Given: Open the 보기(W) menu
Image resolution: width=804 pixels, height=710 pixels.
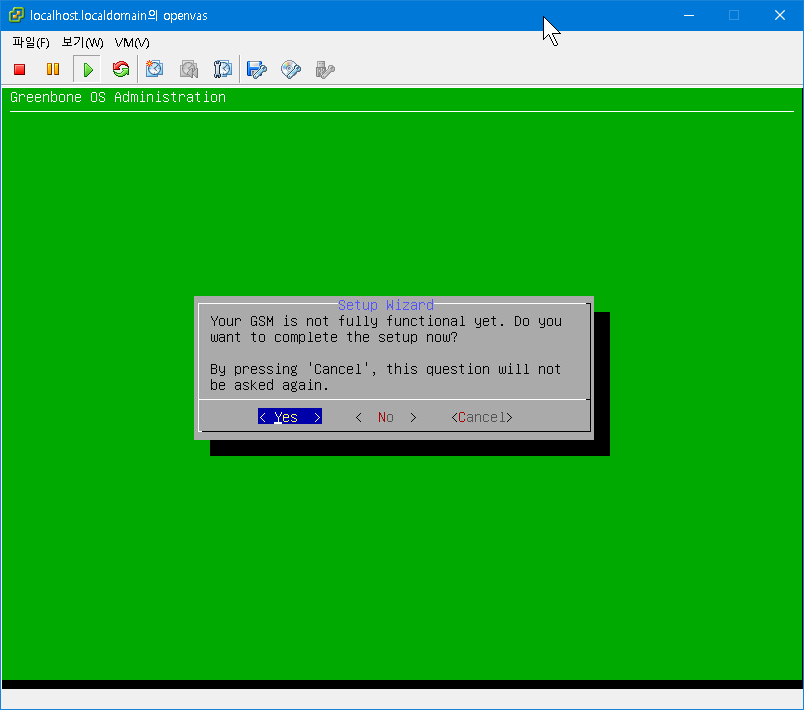Looking at the screenshot, I should point(83,43).
